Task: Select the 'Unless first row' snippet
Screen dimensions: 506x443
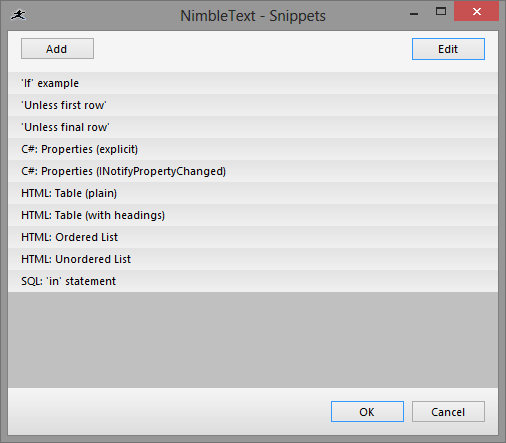Action: tap(253, 105)
